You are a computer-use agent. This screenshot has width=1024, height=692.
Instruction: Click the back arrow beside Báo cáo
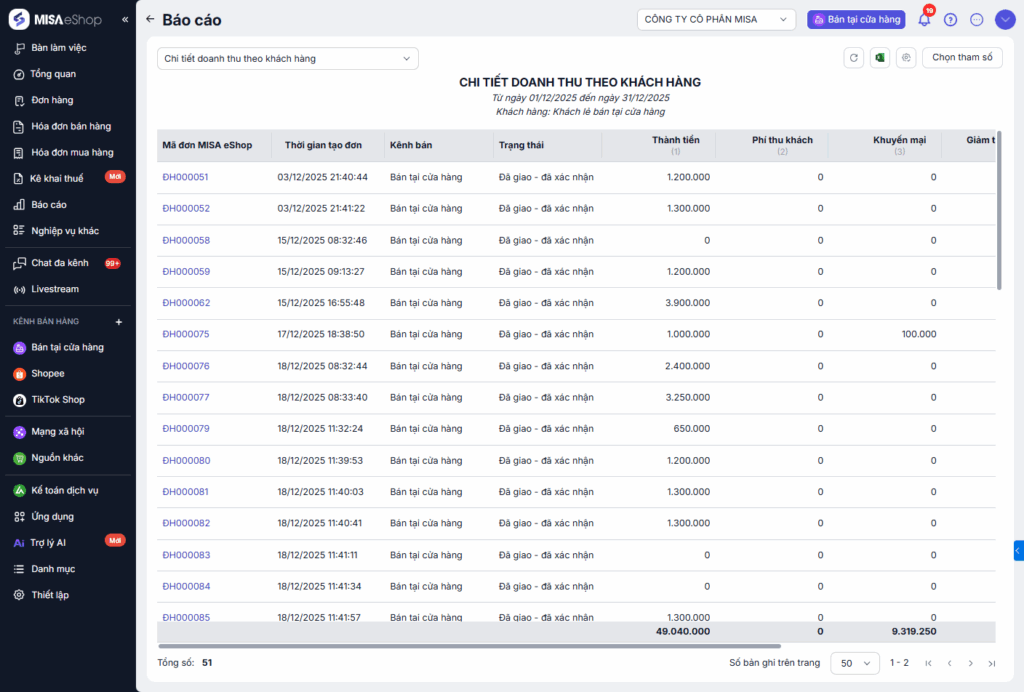pos(150,19)
